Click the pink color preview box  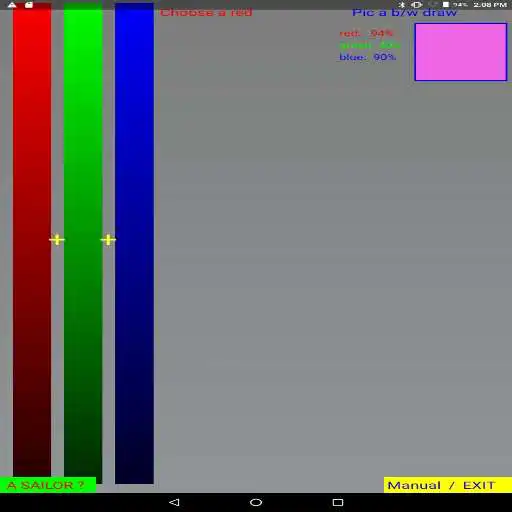click(461, 52)
